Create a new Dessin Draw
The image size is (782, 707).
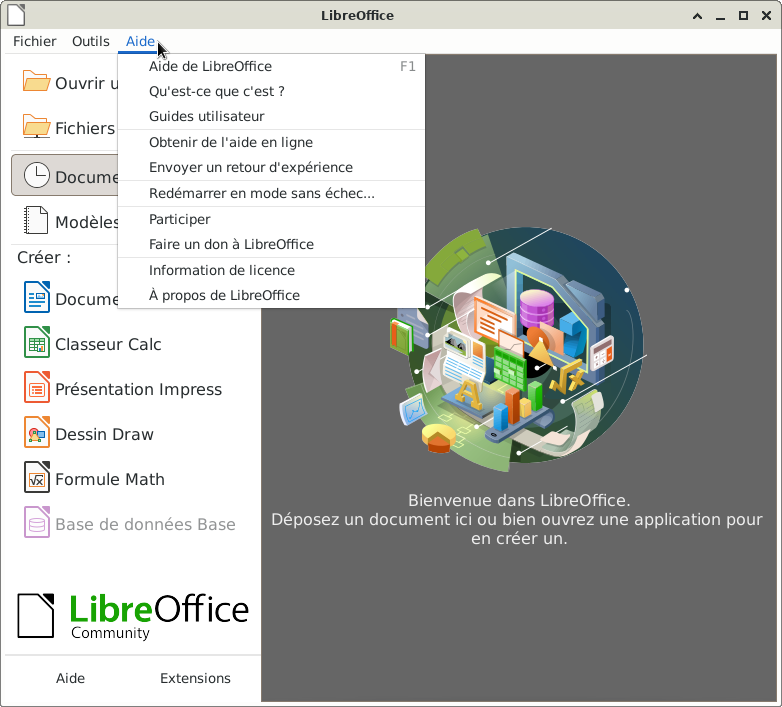point(104,434)
